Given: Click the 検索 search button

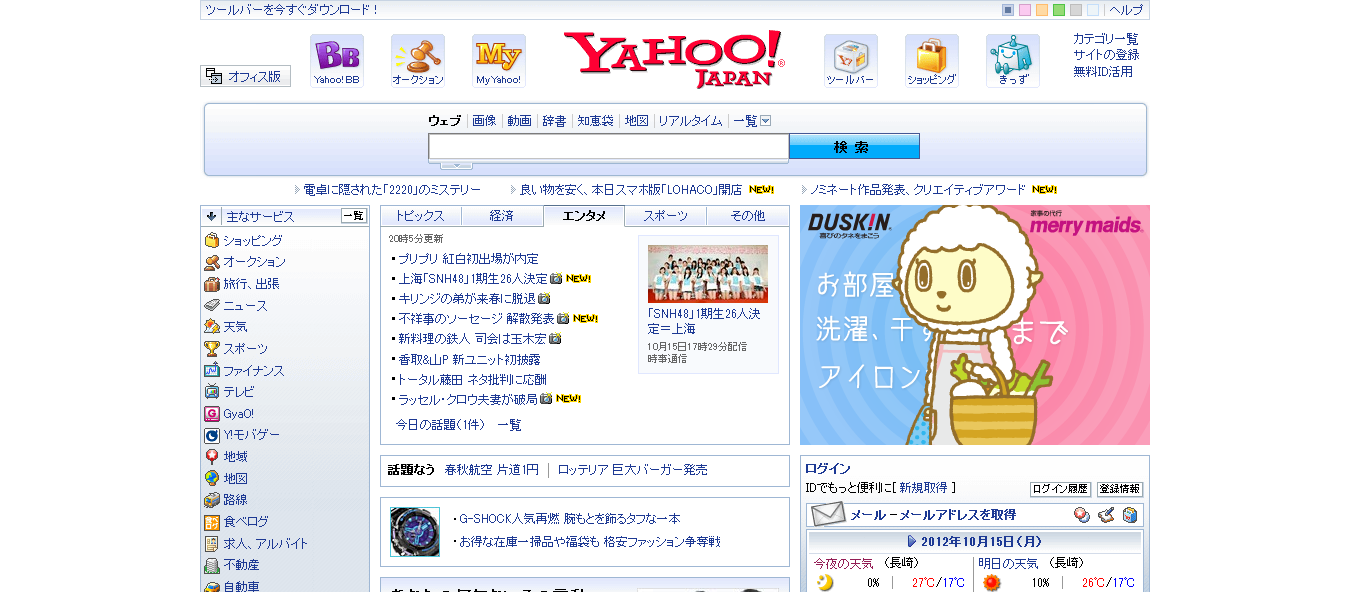Looking at the screenshot, I should pyautogui.click(x=854, y=146).
